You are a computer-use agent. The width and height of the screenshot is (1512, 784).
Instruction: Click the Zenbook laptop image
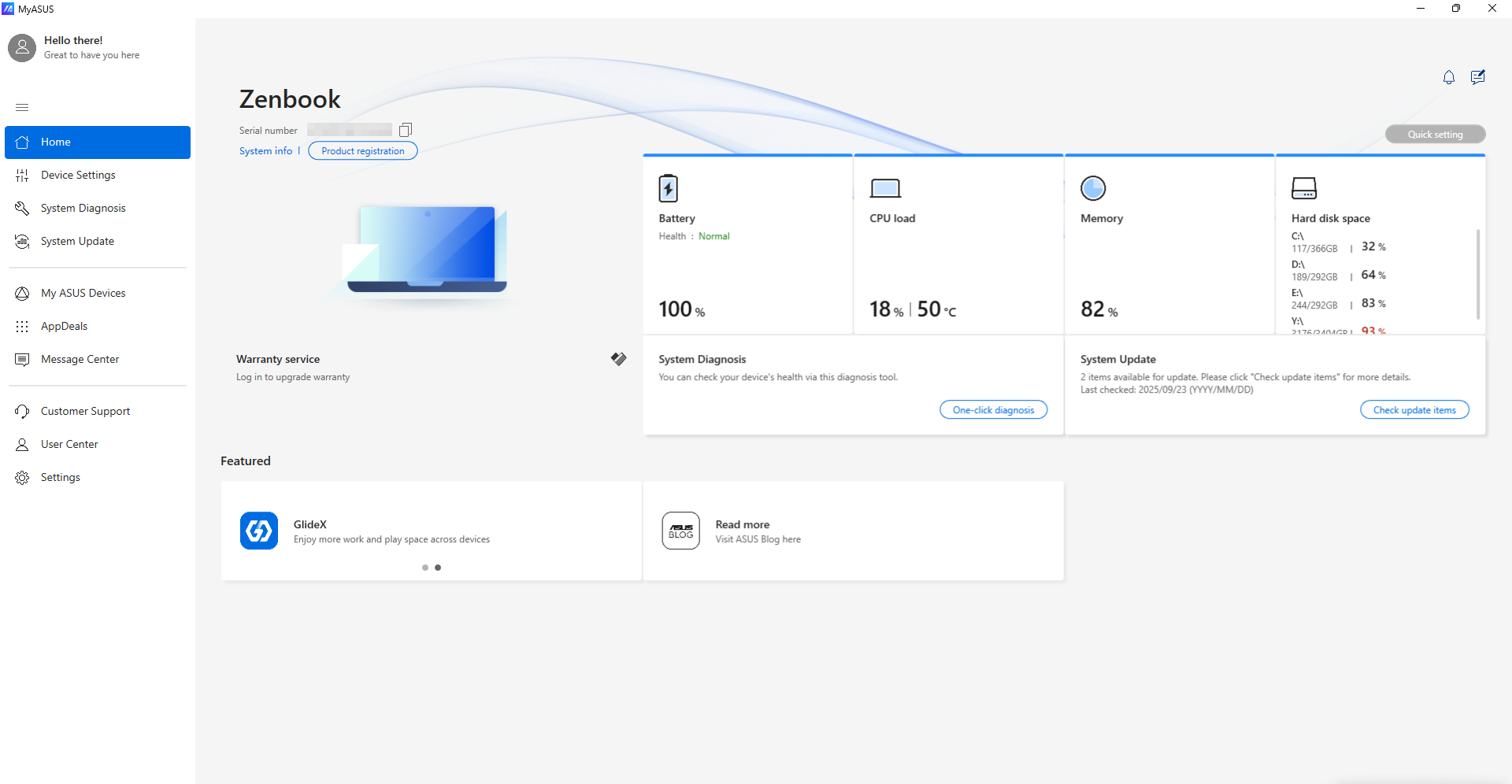[426, 250]
